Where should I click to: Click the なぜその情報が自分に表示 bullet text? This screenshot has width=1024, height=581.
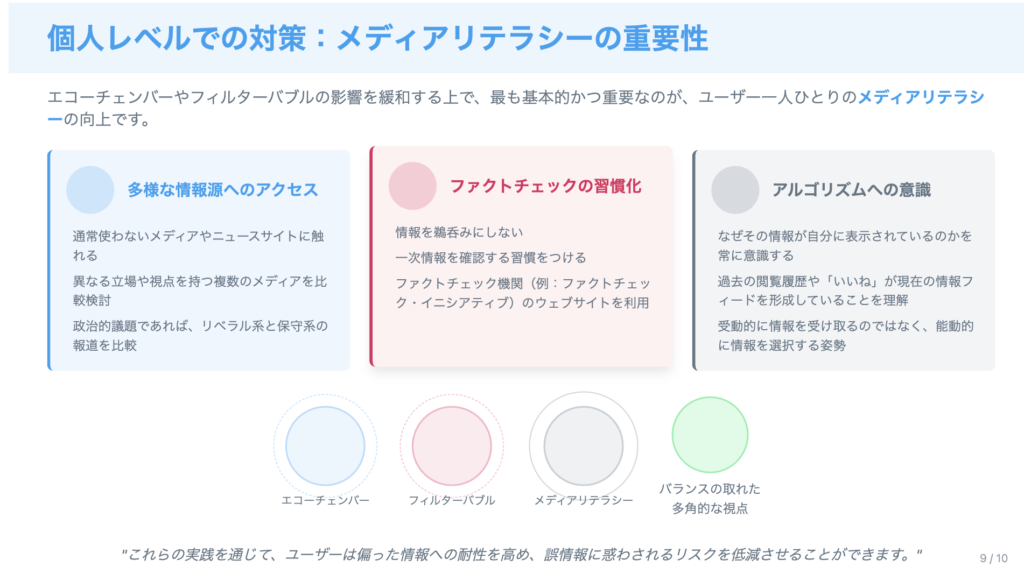844,245
